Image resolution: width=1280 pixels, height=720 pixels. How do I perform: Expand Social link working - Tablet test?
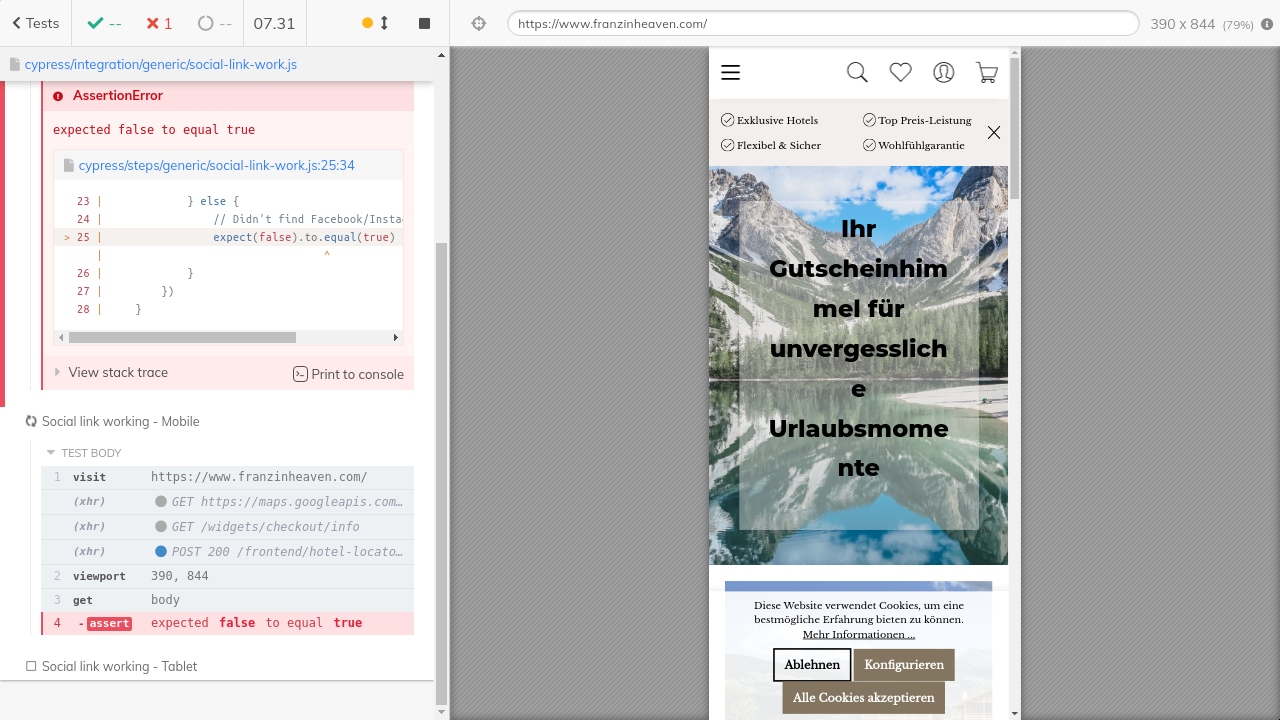tap(119, 666)
